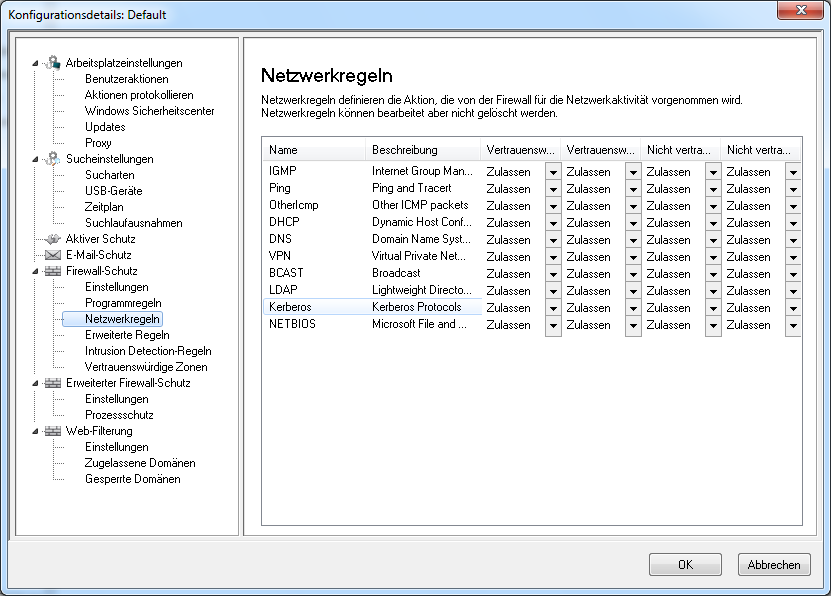831x596 pixels.
Task: Click the Aktiver Schutz icon
Action: [x=52, y=239]
